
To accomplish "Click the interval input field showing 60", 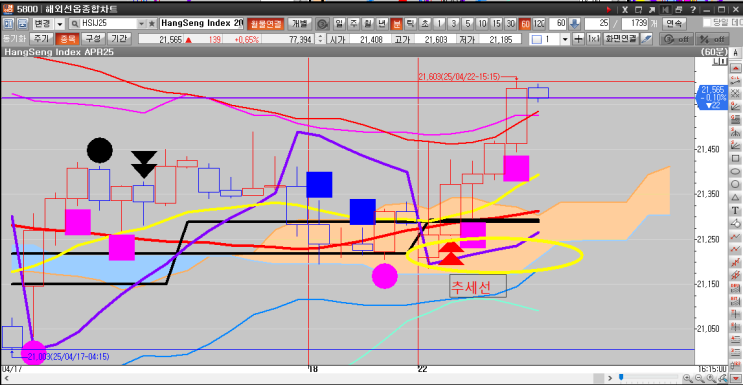I will point(558,23).
